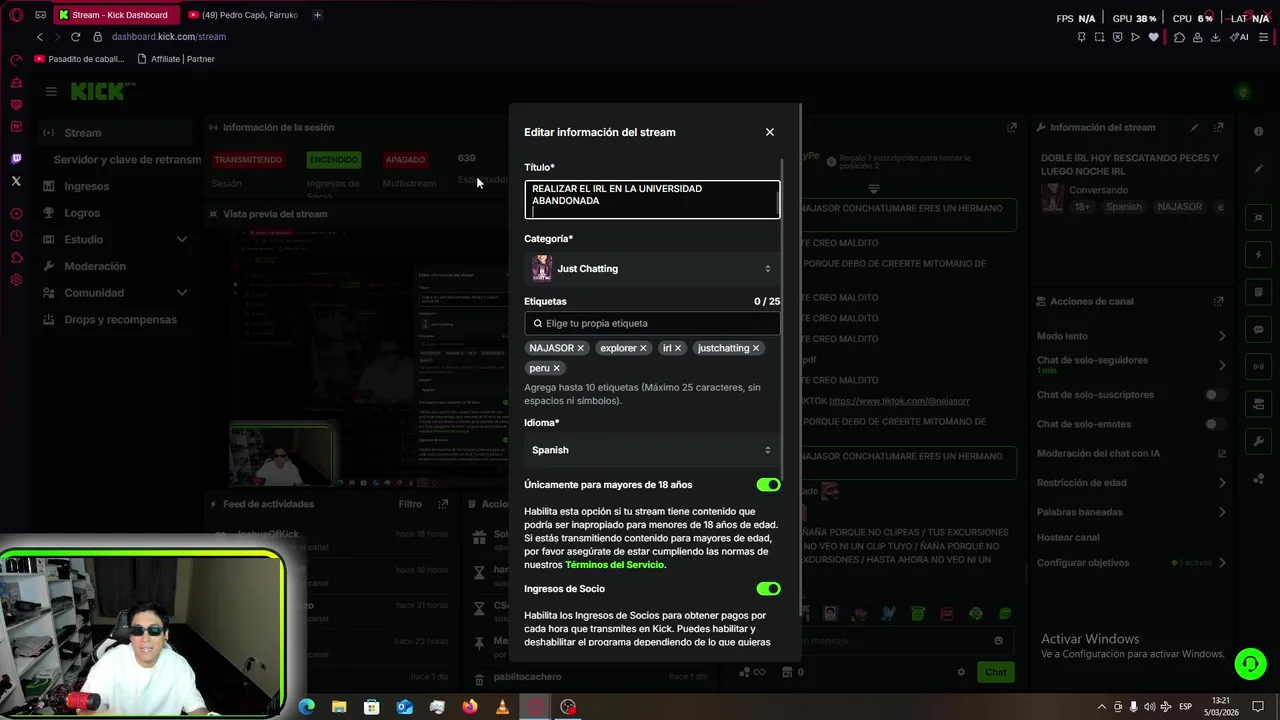The width and height of the screenshot is (1280, 720).
Task: Open Twitch in the Opera sidebar
Action: [x=16, y=159]
